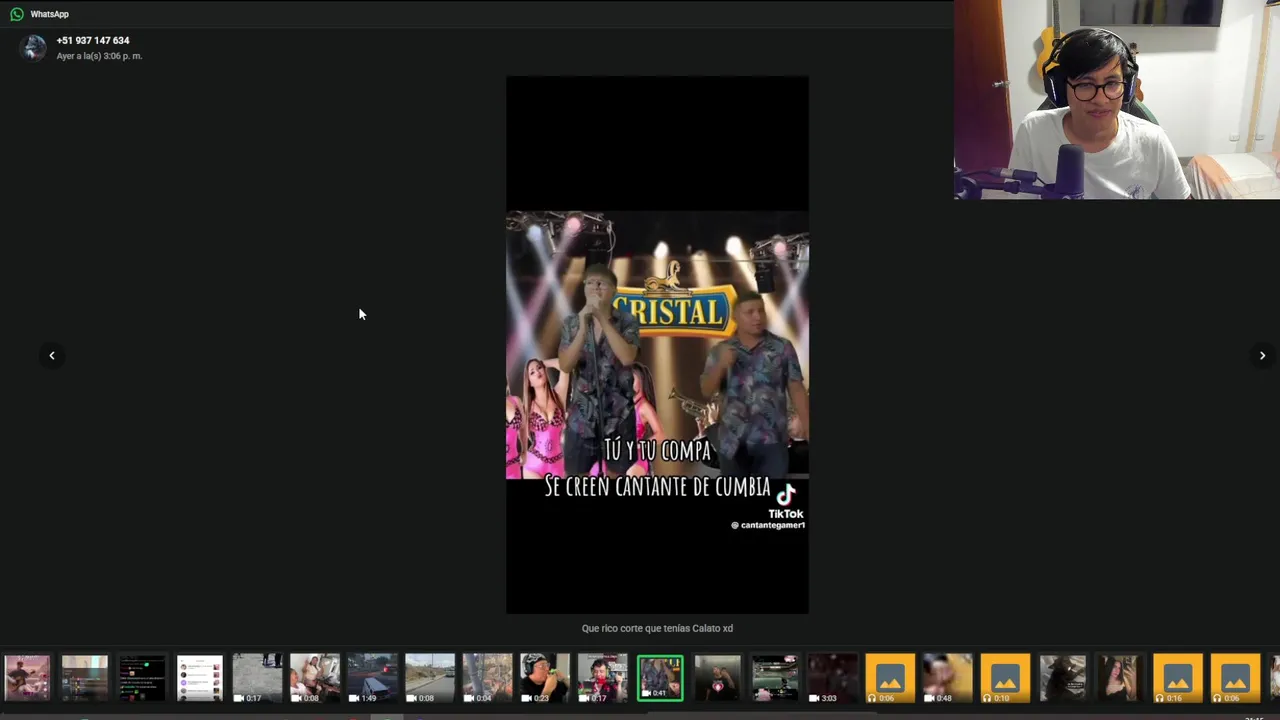Open the 0:08 video thumbnail with seated people

(315, 678)
